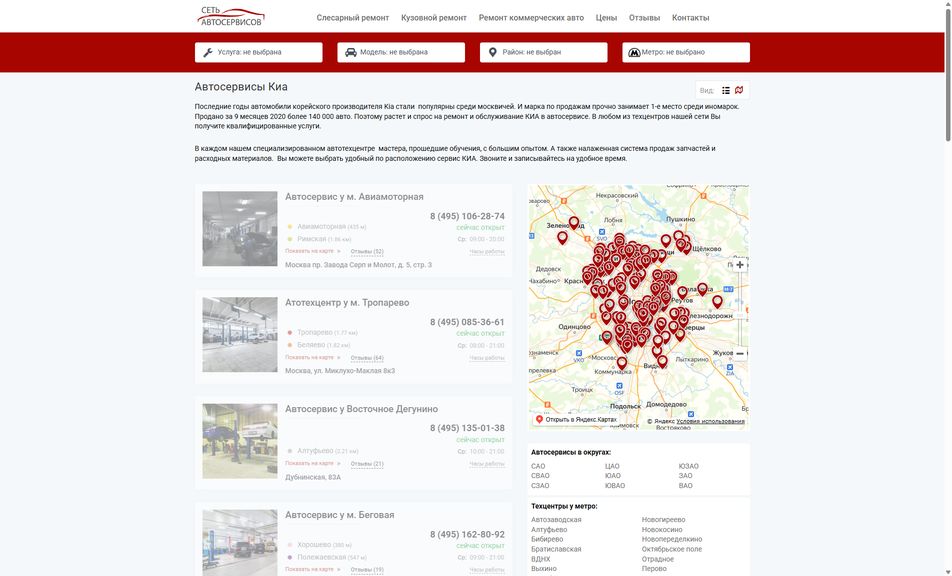This screenshot has height=576, width=952.
Task: Select the ЦАО district link
Action: pyautogui.click(x=612, y=466)
